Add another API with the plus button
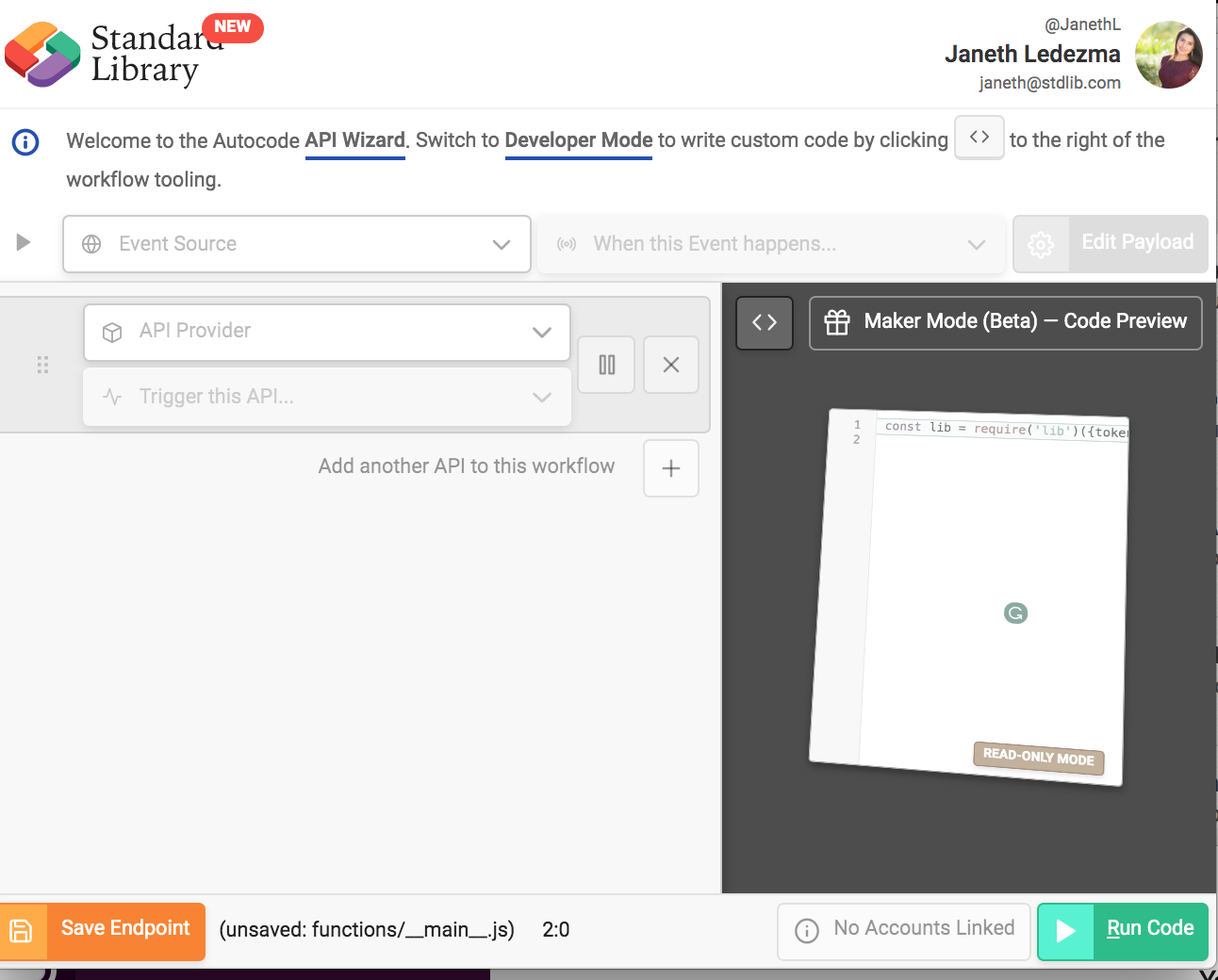This screenshot has height=980, width=1218. click(x=671, y=468)
